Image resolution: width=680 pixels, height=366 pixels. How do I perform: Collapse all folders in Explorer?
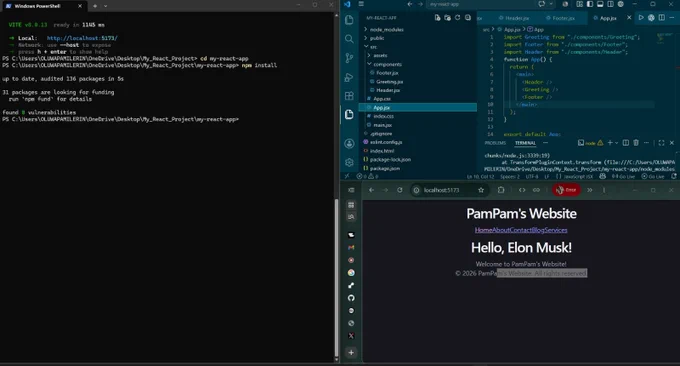click(x=468, y=18)
